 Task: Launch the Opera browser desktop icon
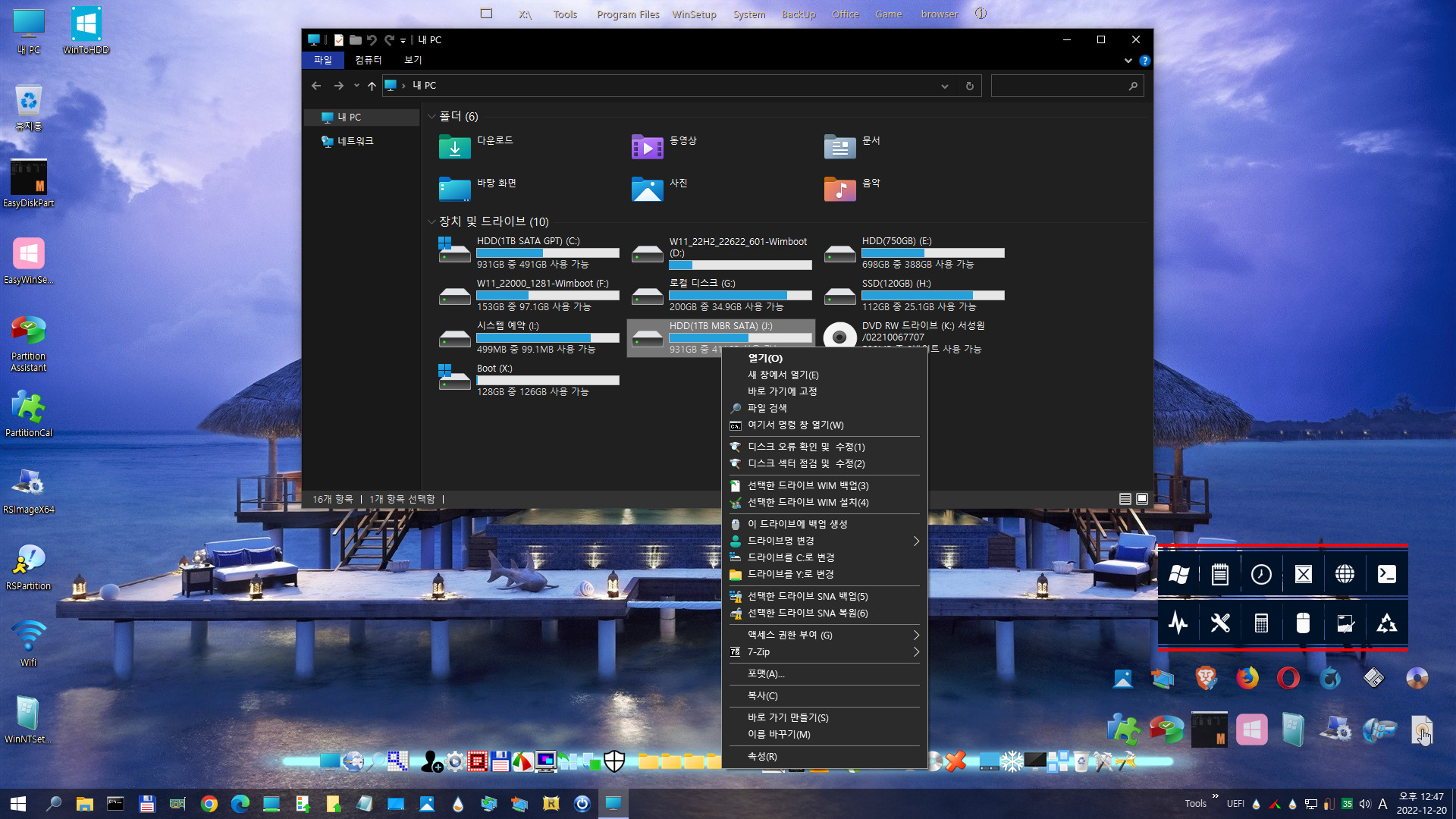[x=1288, y=677]
